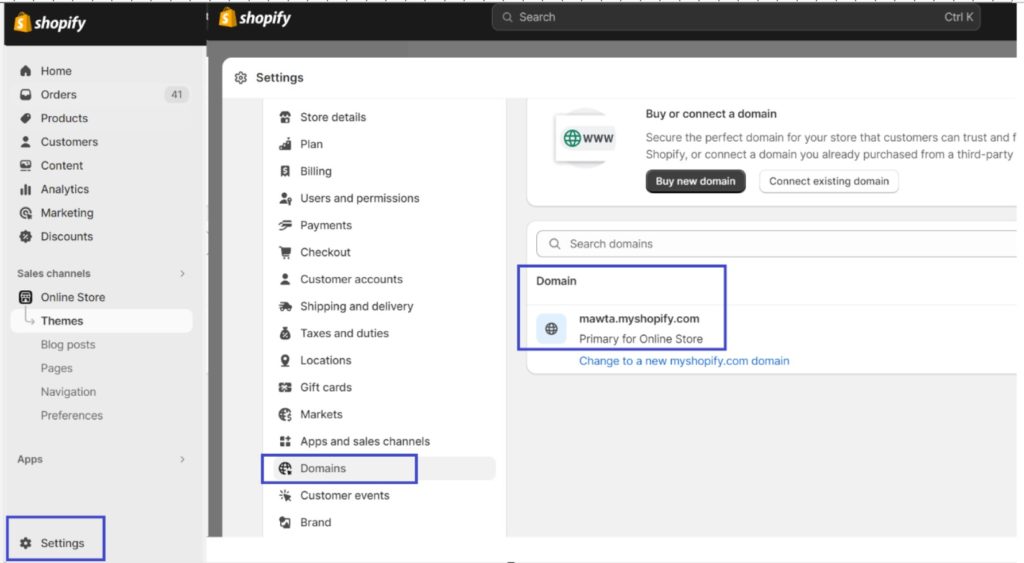The image size is (1024, 563).
Task: Click the Payments icon in settings
Action: (x=285, y=225)
